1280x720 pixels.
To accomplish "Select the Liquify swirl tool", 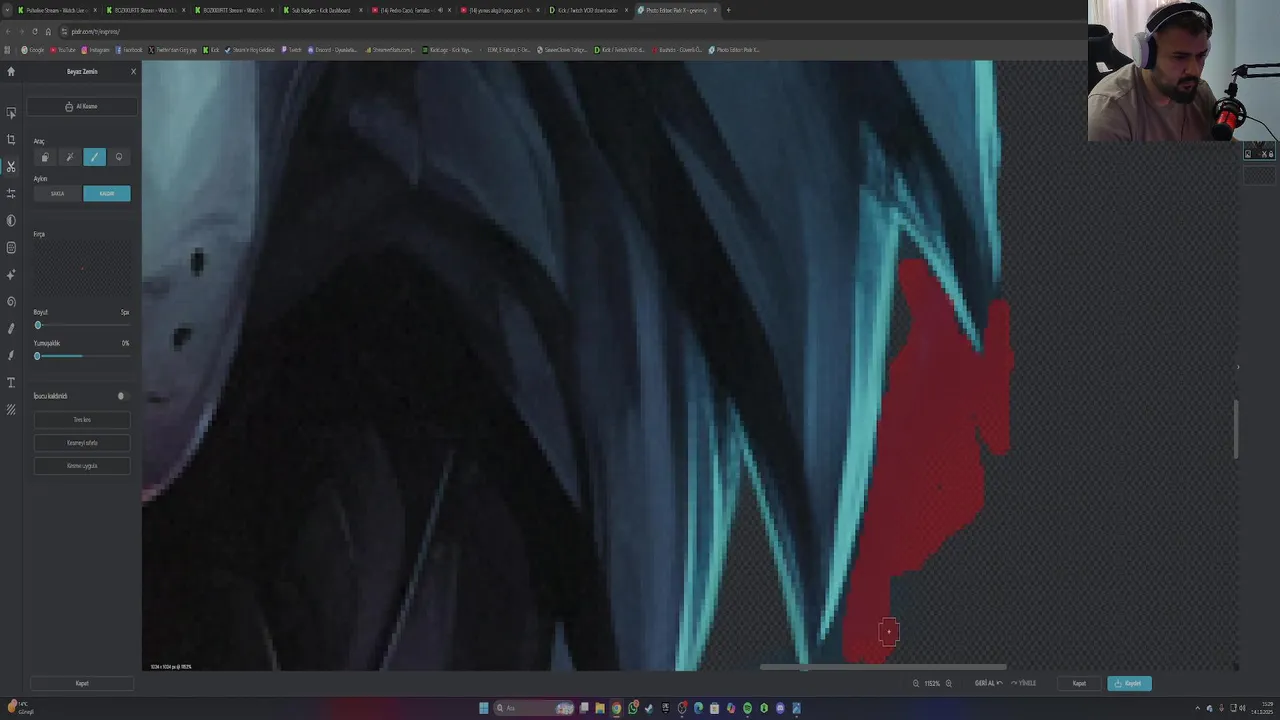I will pyautogui.click(x=11, y=301).
